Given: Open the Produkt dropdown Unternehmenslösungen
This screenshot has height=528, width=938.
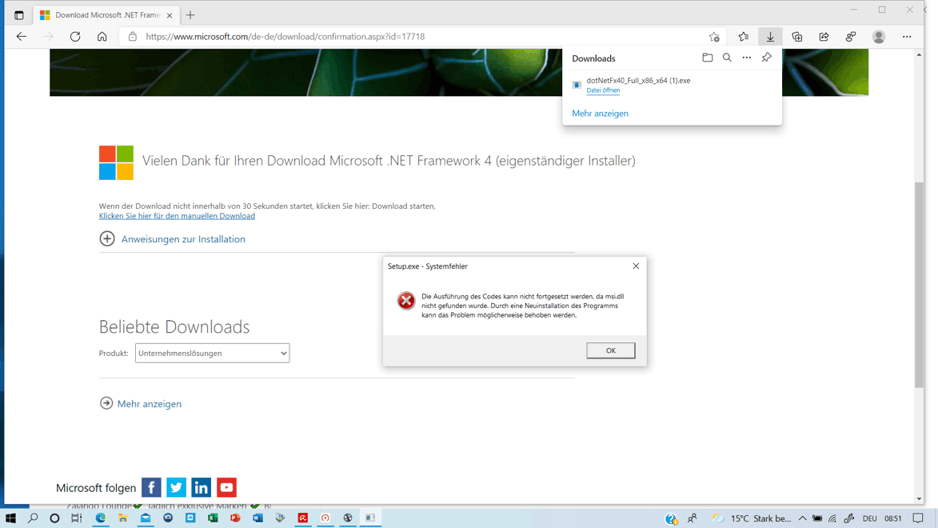Looking at the screenshot, I should (x=212, y=353).
